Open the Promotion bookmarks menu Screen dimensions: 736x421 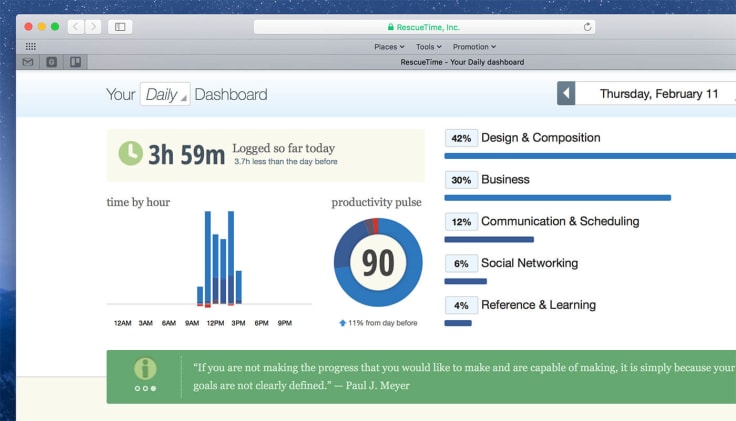474,46
